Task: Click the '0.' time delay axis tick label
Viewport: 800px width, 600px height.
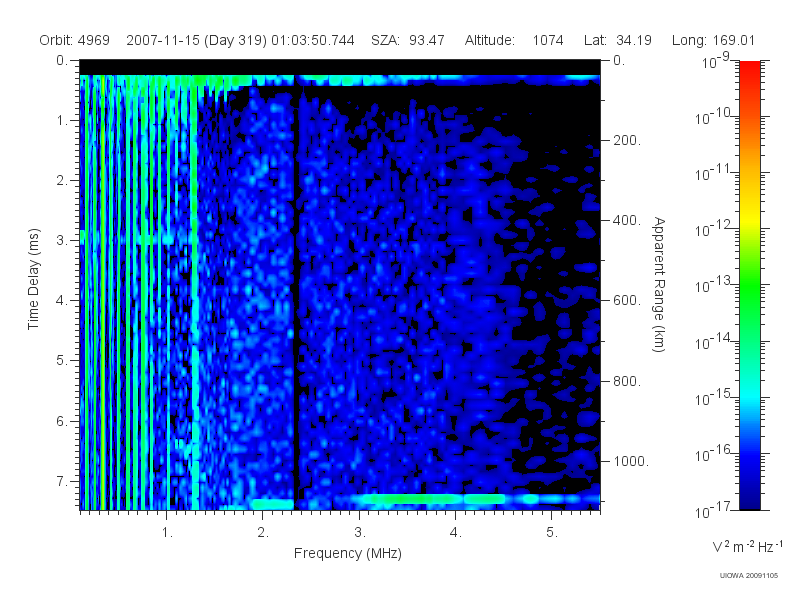Action: click(x=62, y=60)
